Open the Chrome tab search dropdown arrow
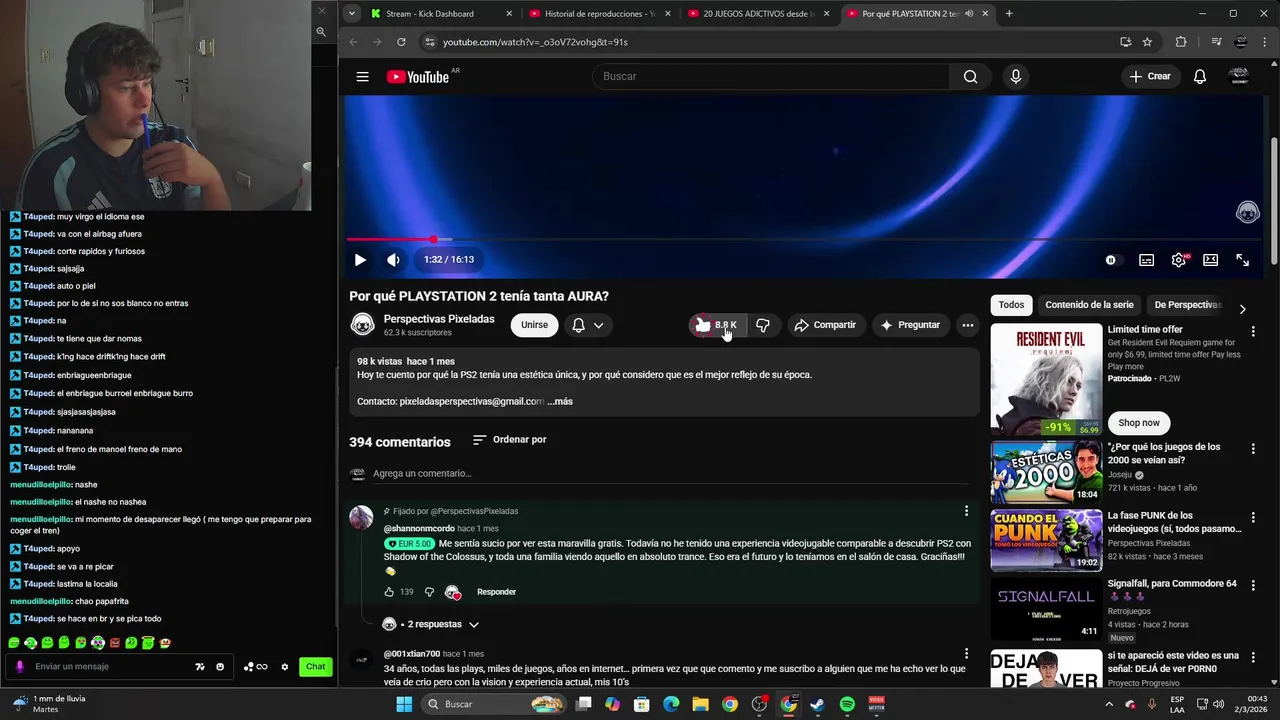1280x720 pixels. coord(351,14)
